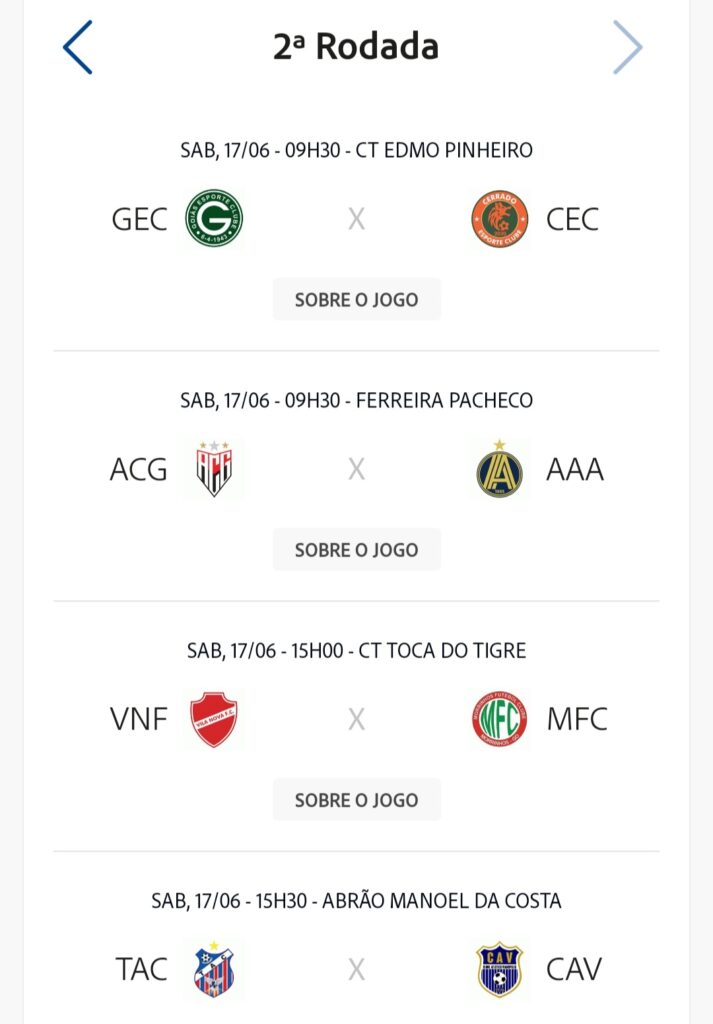
Task: Go to the previous round with left chevron
Action: (x=78, y=47)
